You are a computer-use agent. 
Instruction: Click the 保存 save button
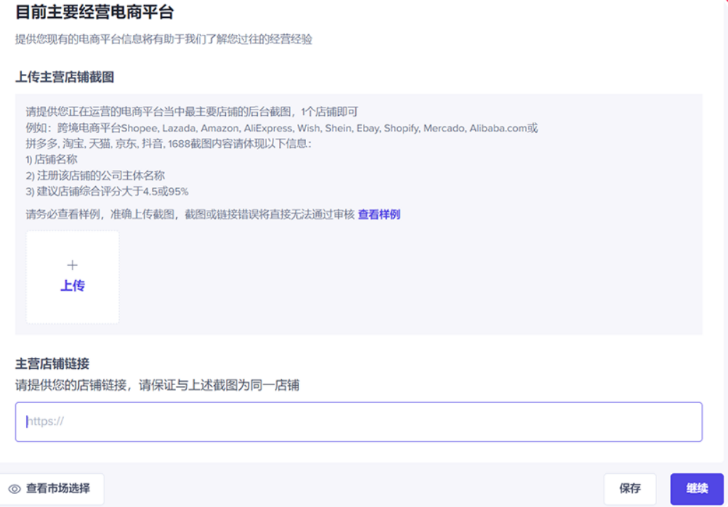pos(630,488)
